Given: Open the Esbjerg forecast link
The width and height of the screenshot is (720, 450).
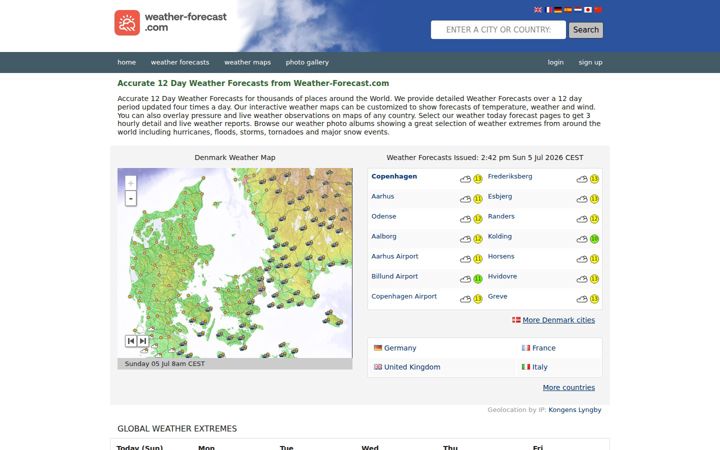Looking at the screenshot, I should coord(500,197).
